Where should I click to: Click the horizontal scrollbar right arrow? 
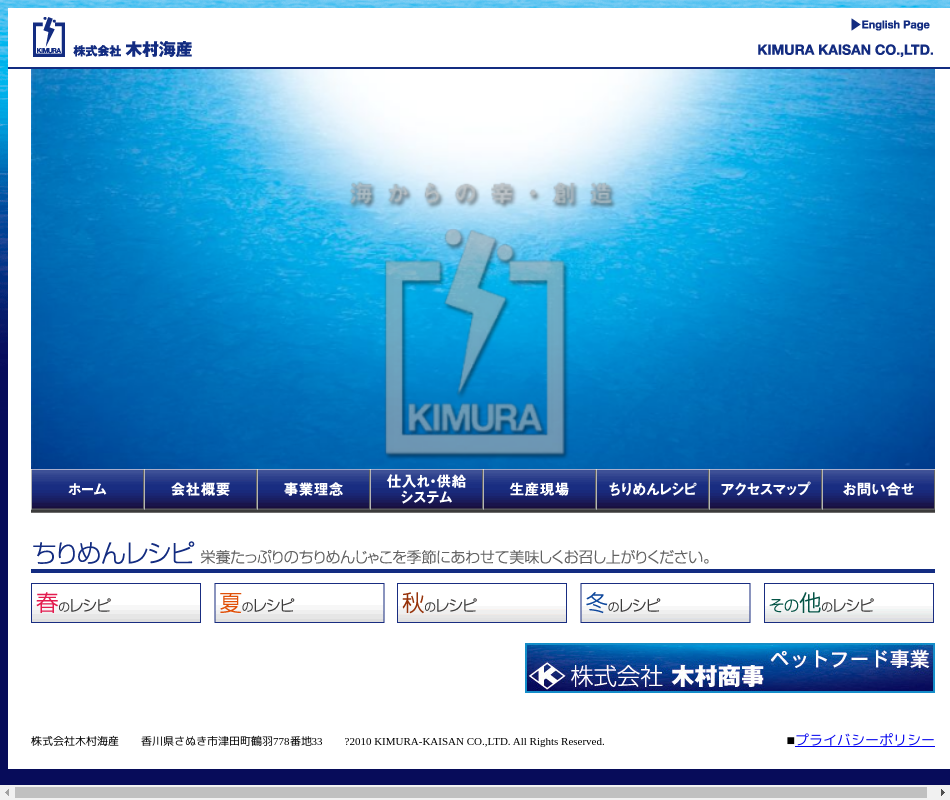click(942, 792)
